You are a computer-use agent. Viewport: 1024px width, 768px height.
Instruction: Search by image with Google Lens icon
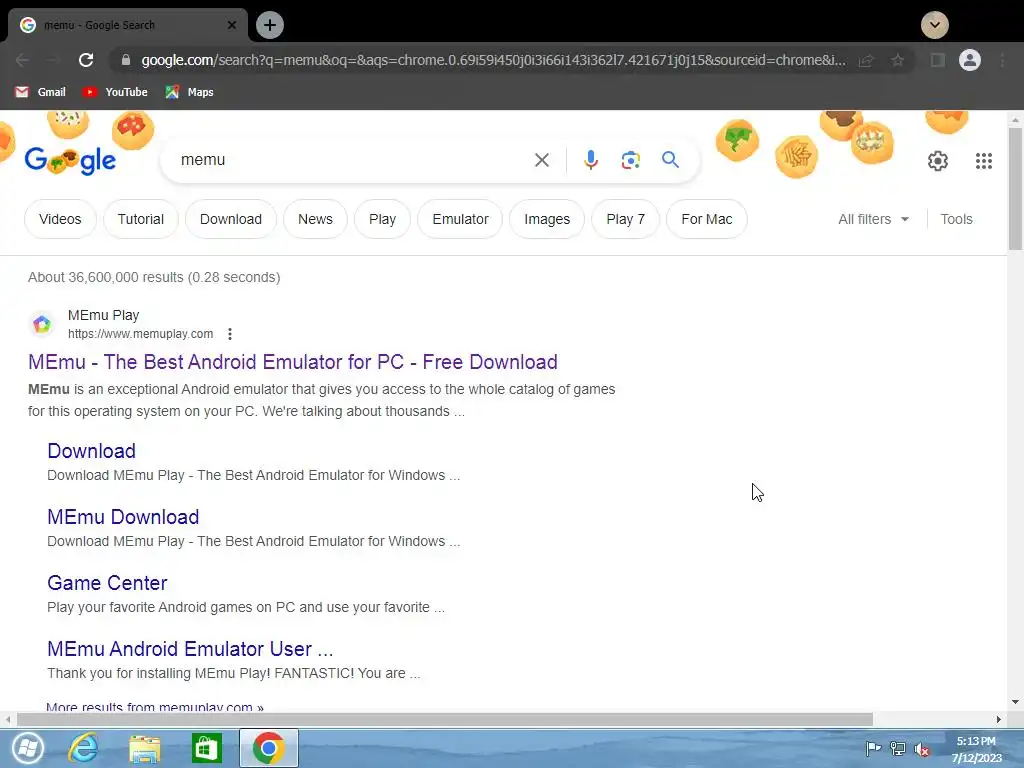pos(630,160)
